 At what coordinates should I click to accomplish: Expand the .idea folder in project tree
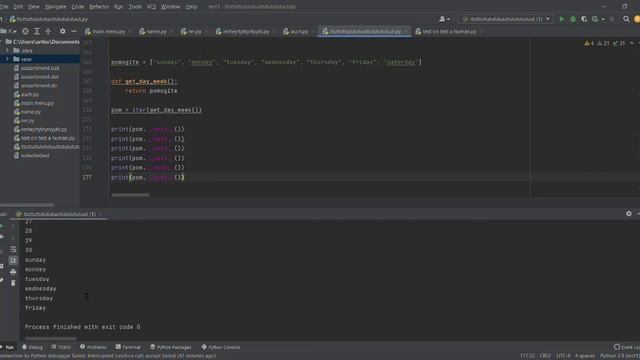coord(7,50)
